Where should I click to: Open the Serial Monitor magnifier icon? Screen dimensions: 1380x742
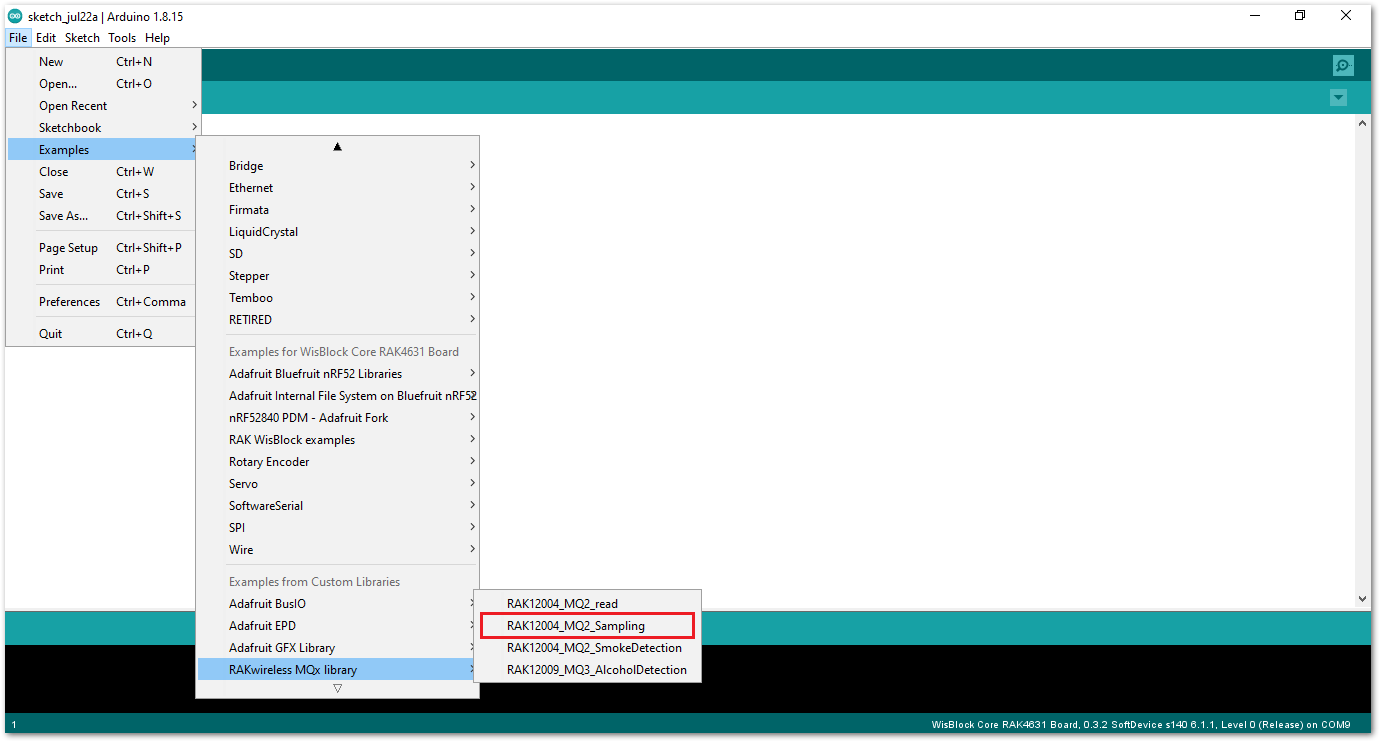coord(1343,66)
